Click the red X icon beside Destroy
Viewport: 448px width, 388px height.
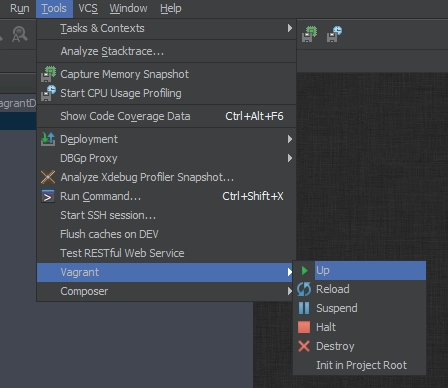click(x=304, y=346)
